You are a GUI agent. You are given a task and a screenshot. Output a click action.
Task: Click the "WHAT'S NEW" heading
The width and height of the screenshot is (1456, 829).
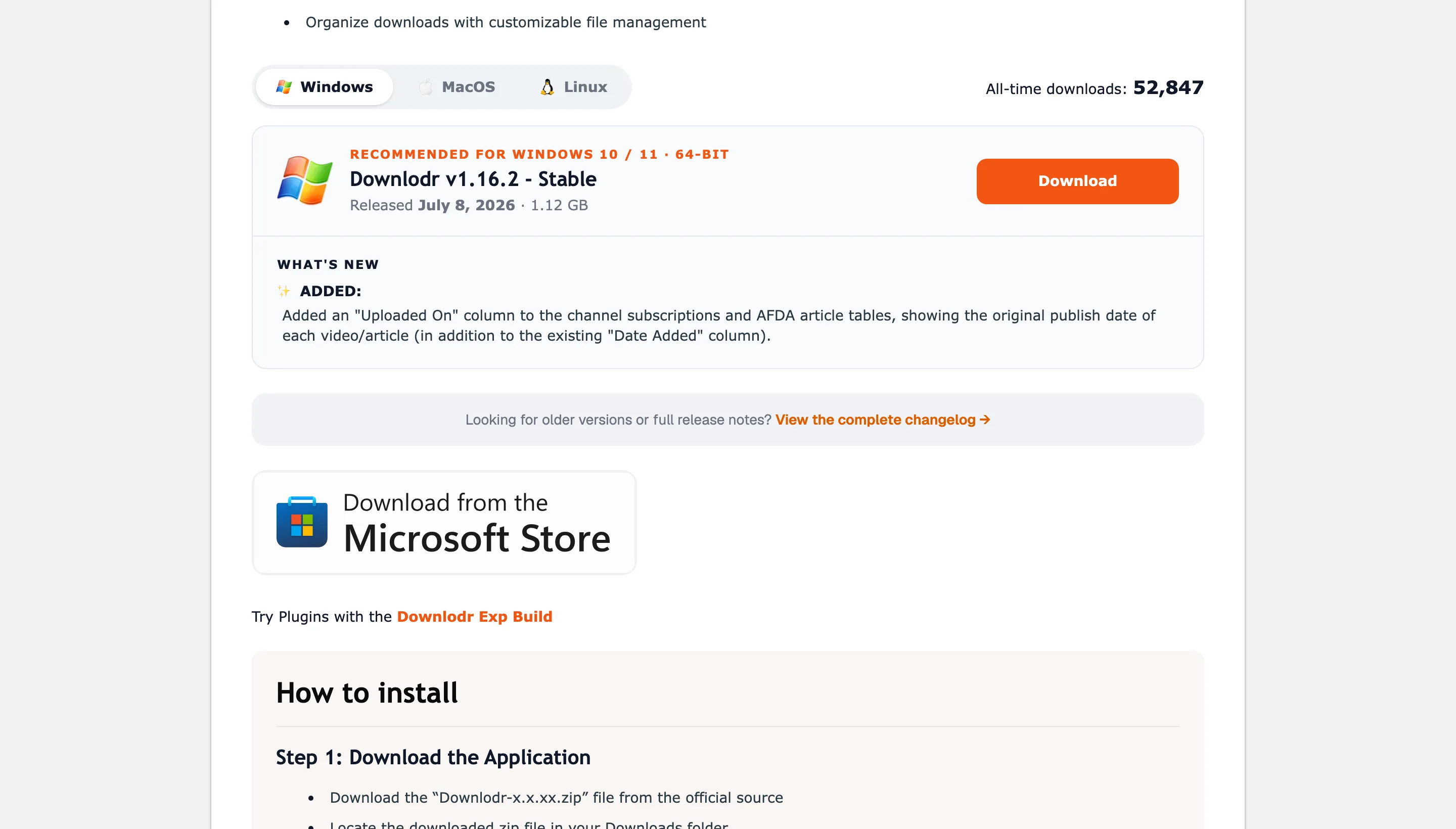328,265
